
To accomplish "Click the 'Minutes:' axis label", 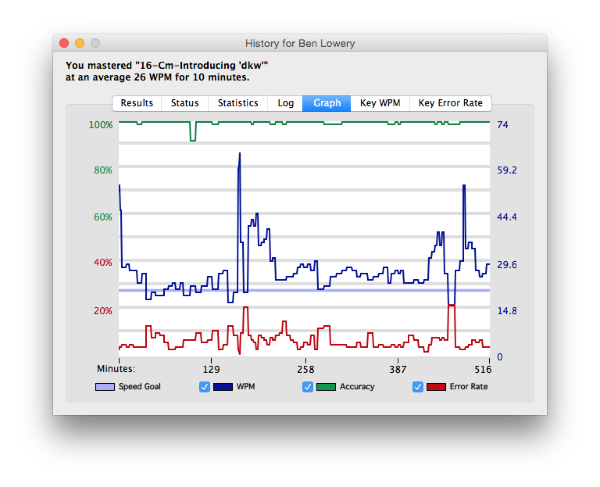I will point(116,369).
